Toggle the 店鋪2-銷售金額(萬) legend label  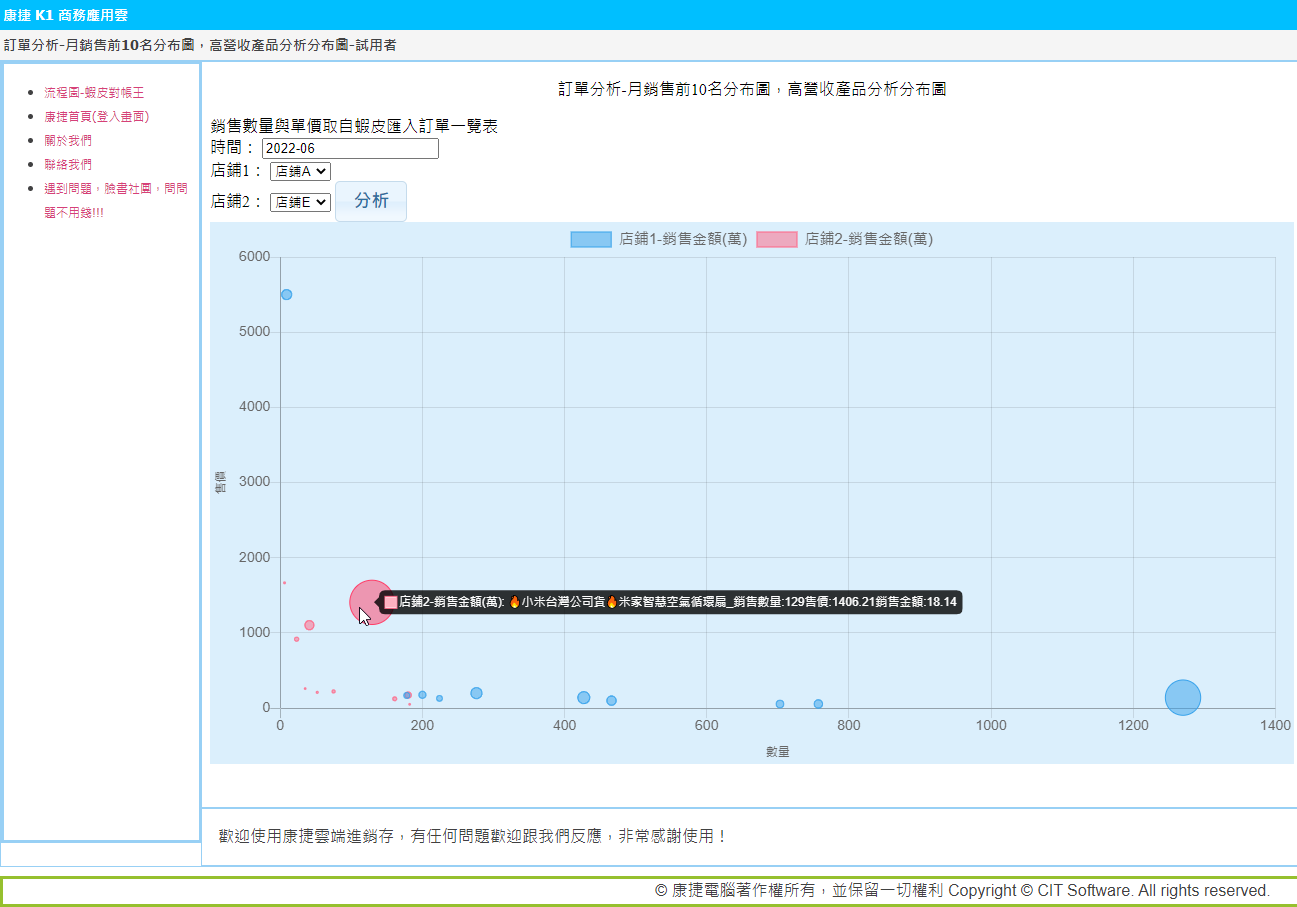[868, 240]
